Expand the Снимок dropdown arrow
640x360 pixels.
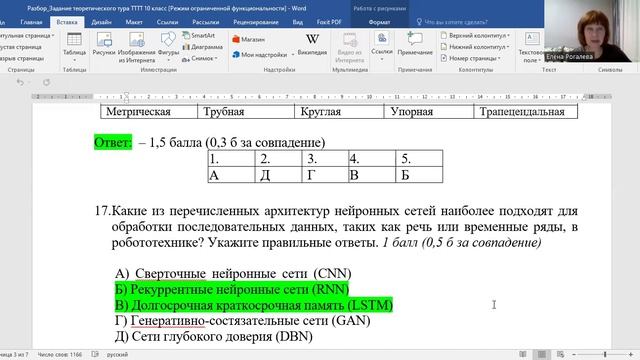[216, 59]
